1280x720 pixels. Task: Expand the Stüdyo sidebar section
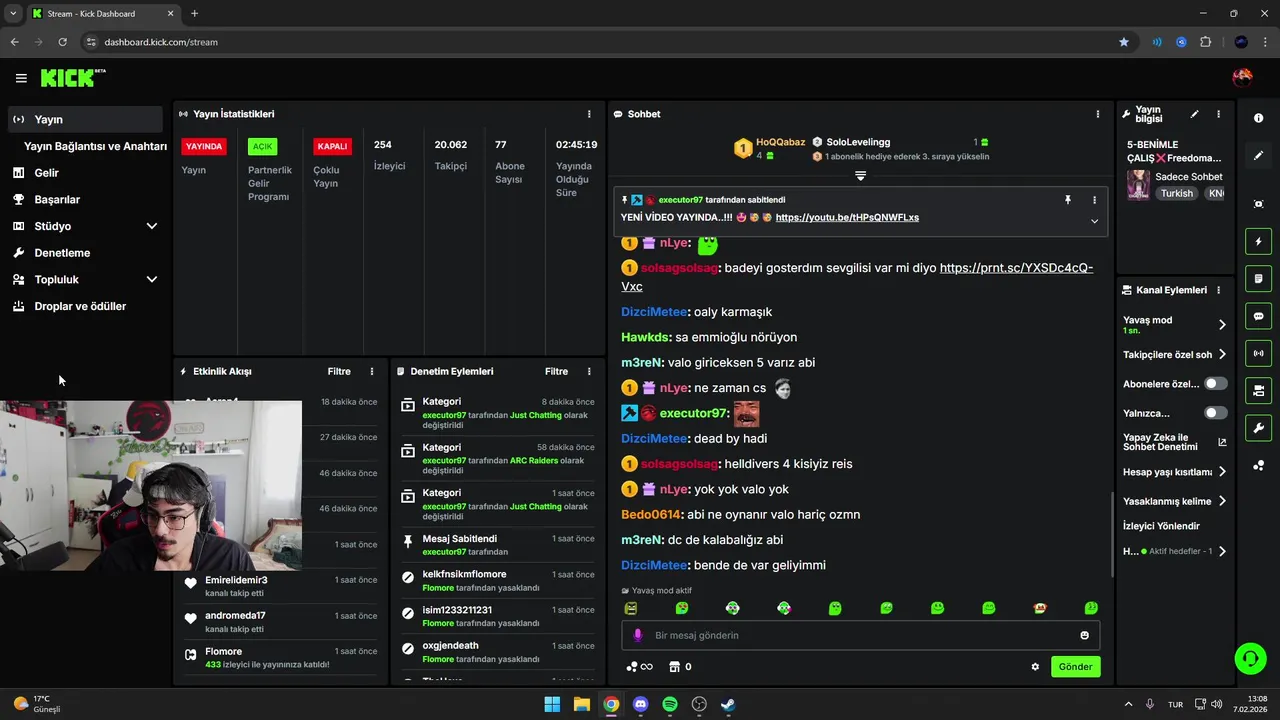point(152,226)
